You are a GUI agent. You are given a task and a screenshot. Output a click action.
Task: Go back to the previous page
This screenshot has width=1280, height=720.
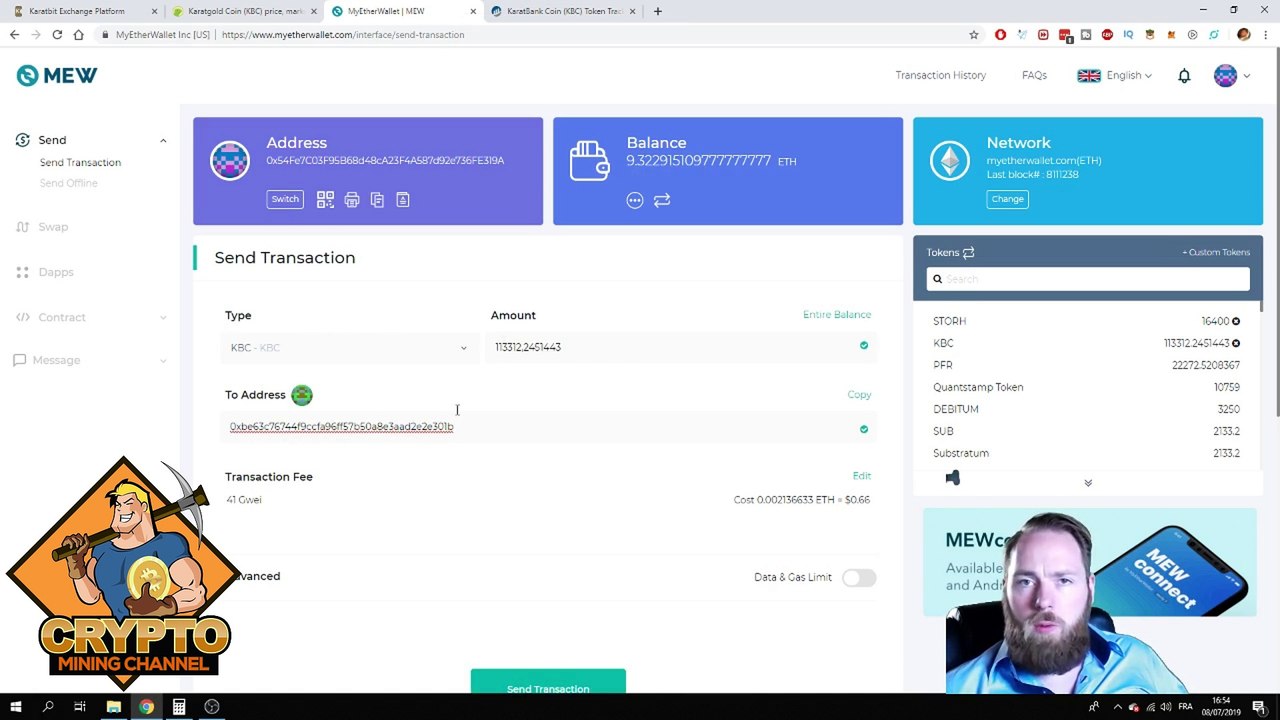tap(14, 35)
